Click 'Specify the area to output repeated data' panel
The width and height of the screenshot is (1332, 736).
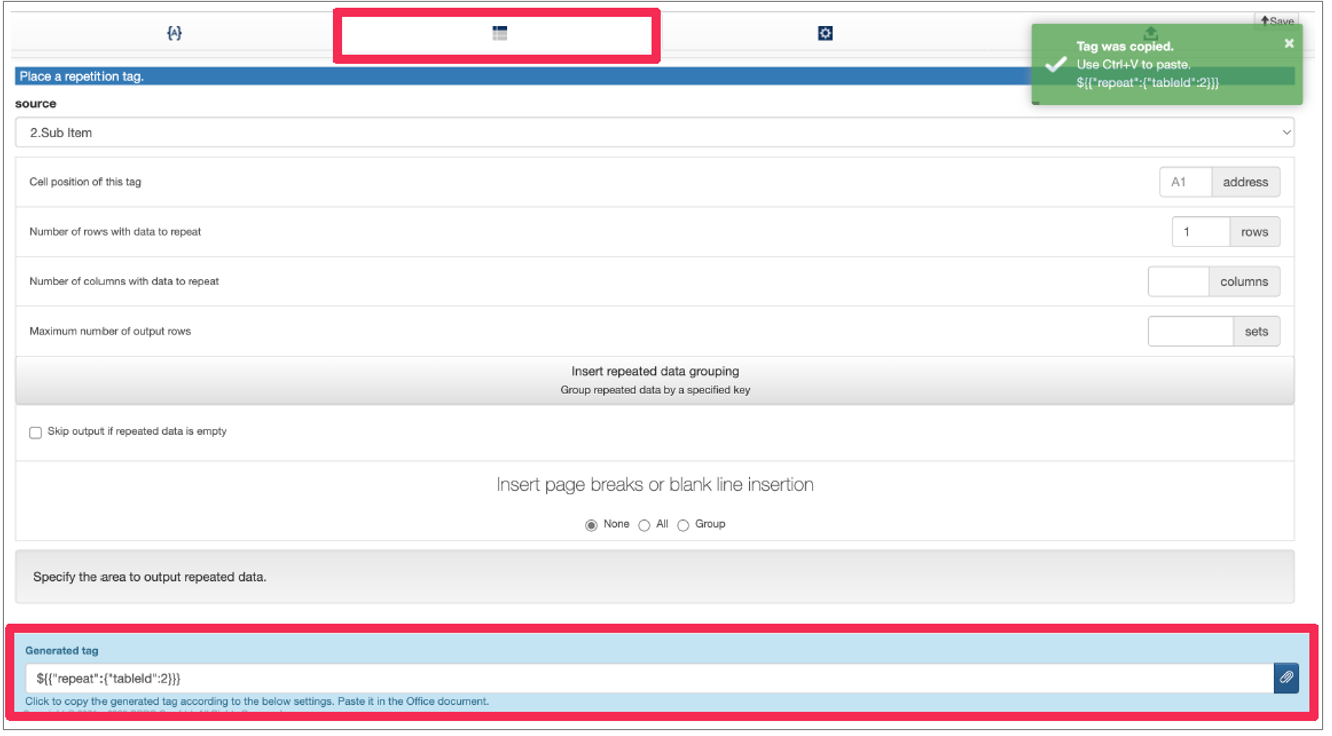654,577
